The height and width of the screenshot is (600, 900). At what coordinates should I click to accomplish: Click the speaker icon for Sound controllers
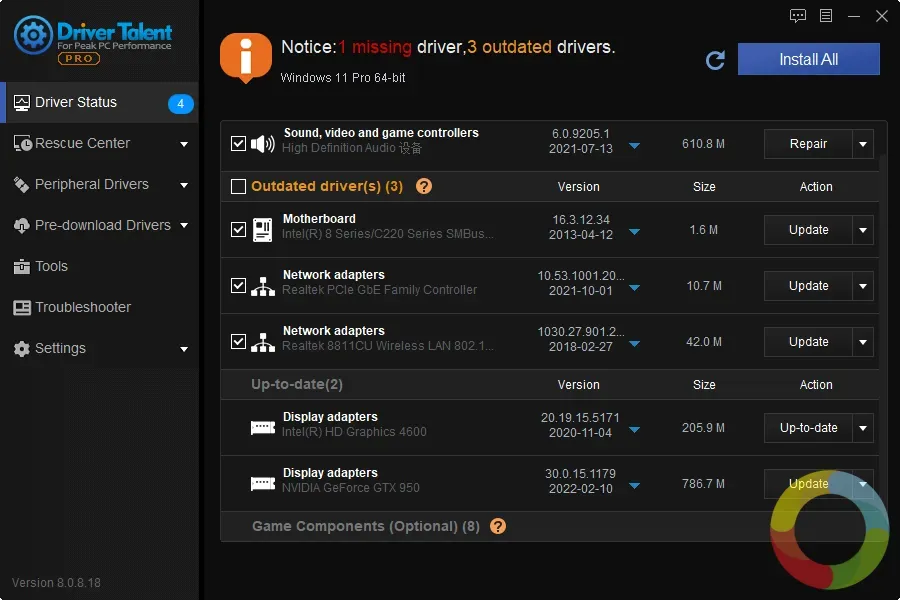(263, 144)
